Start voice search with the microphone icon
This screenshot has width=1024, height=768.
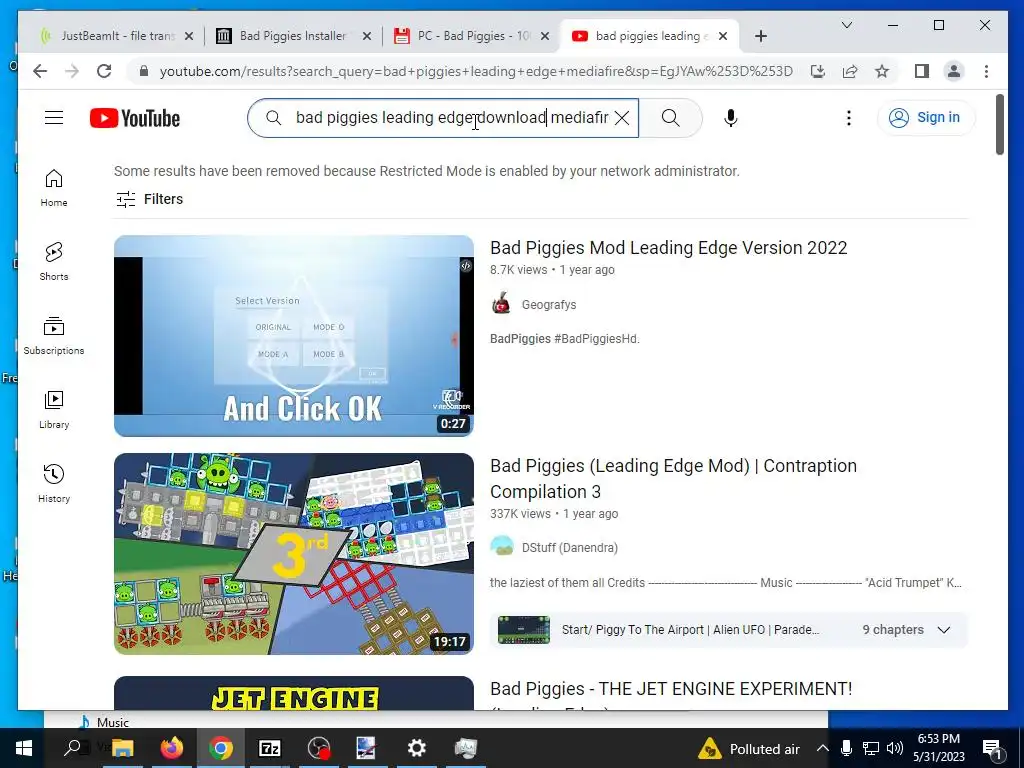pyautogui.click(x=731, y=118)
